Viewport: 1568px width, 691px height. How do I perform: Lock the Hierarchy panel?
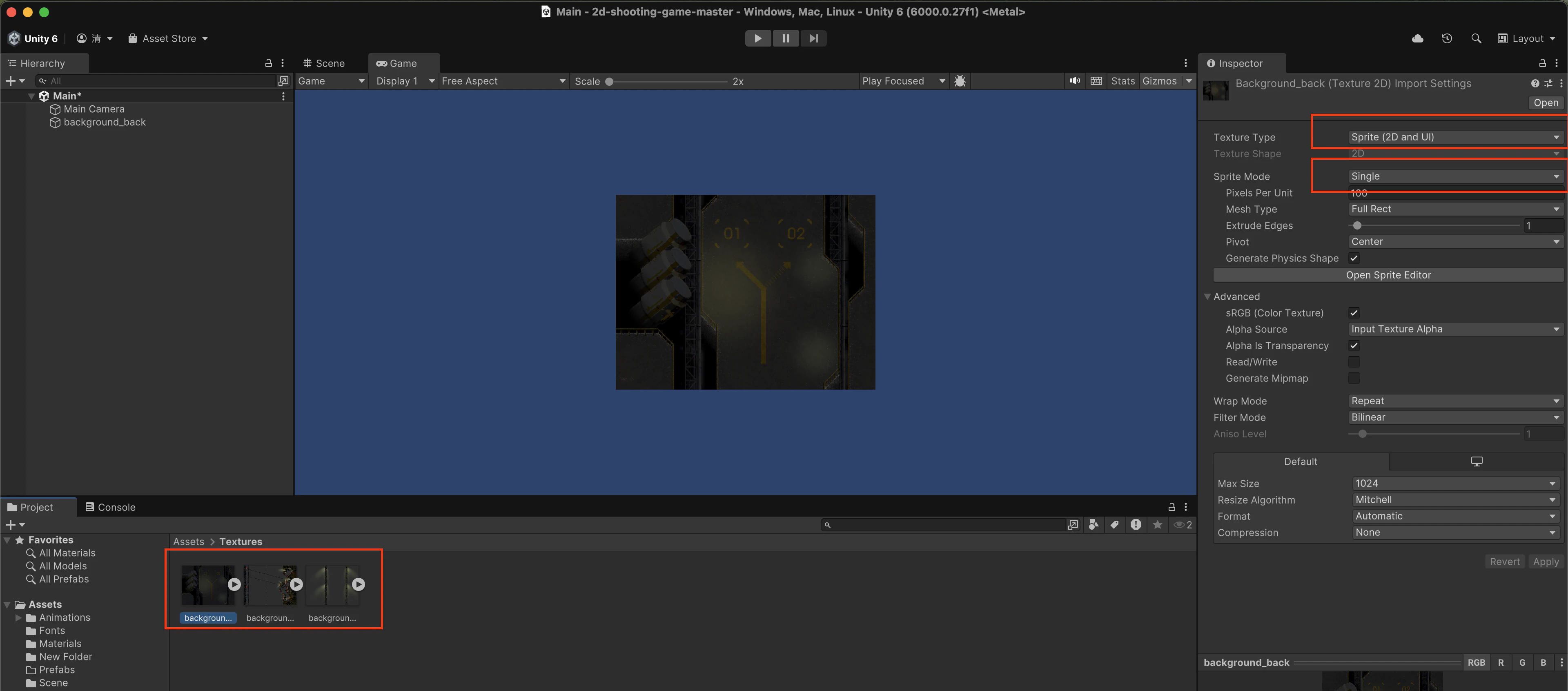(x=268, y=63)
